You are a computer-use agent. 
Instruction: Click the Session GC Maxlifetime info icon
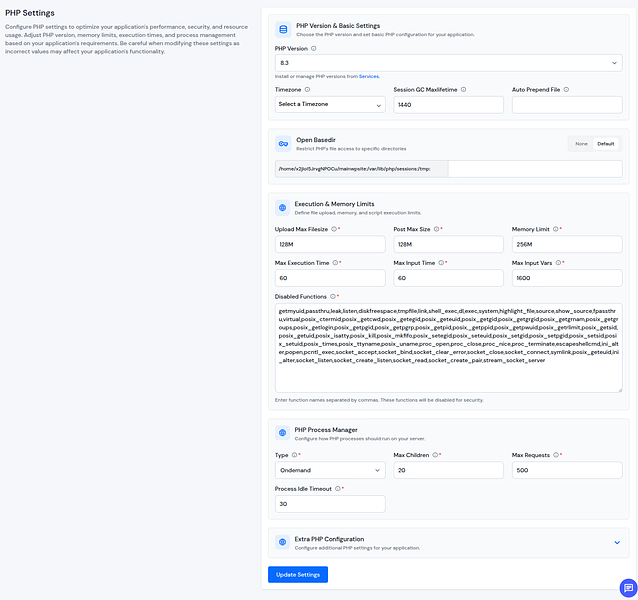click(x=463, y=89)
